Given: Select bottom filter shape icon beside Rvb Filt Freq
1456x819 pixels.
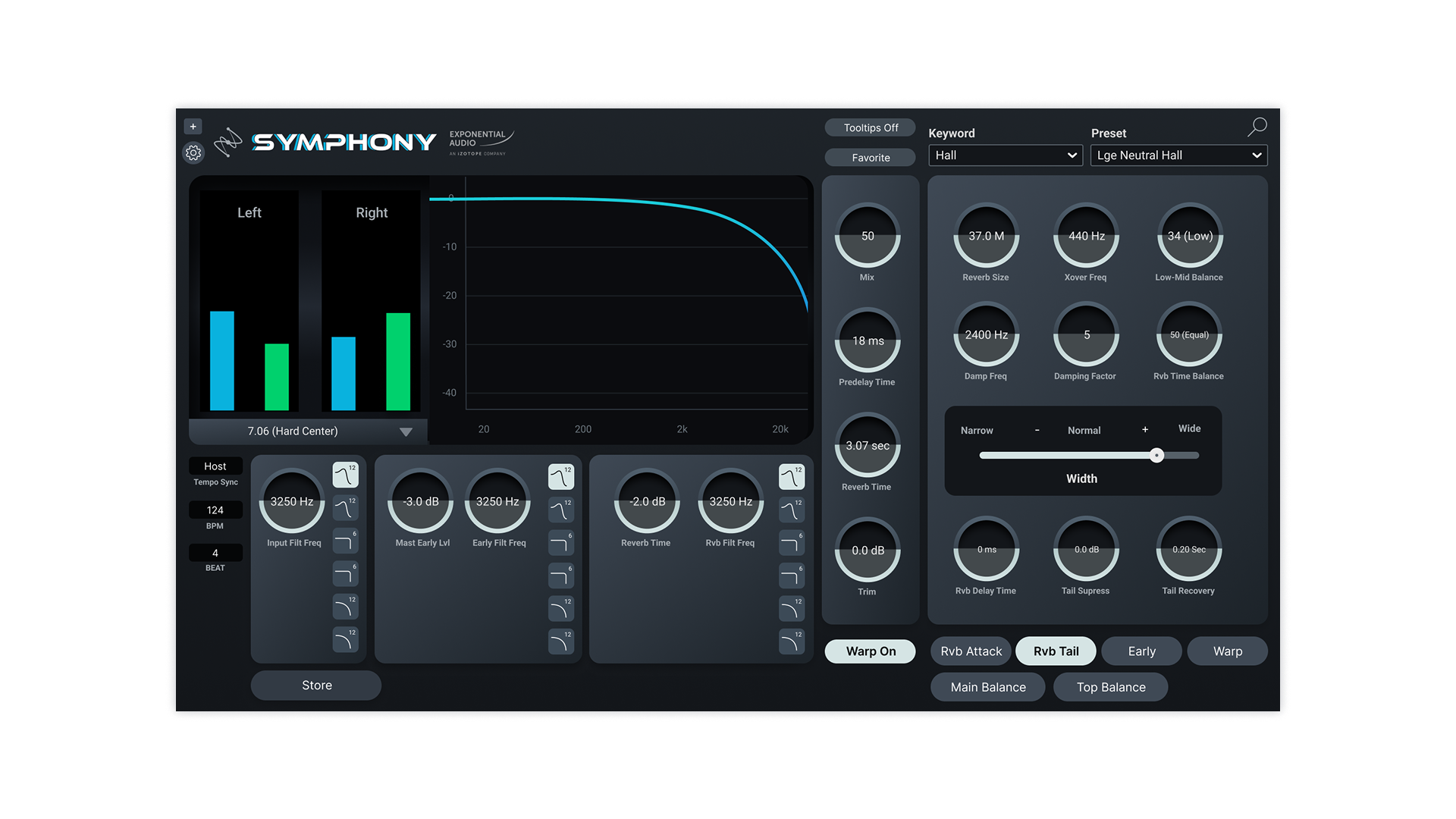Looking at the screenshot, I should [792, 642].
